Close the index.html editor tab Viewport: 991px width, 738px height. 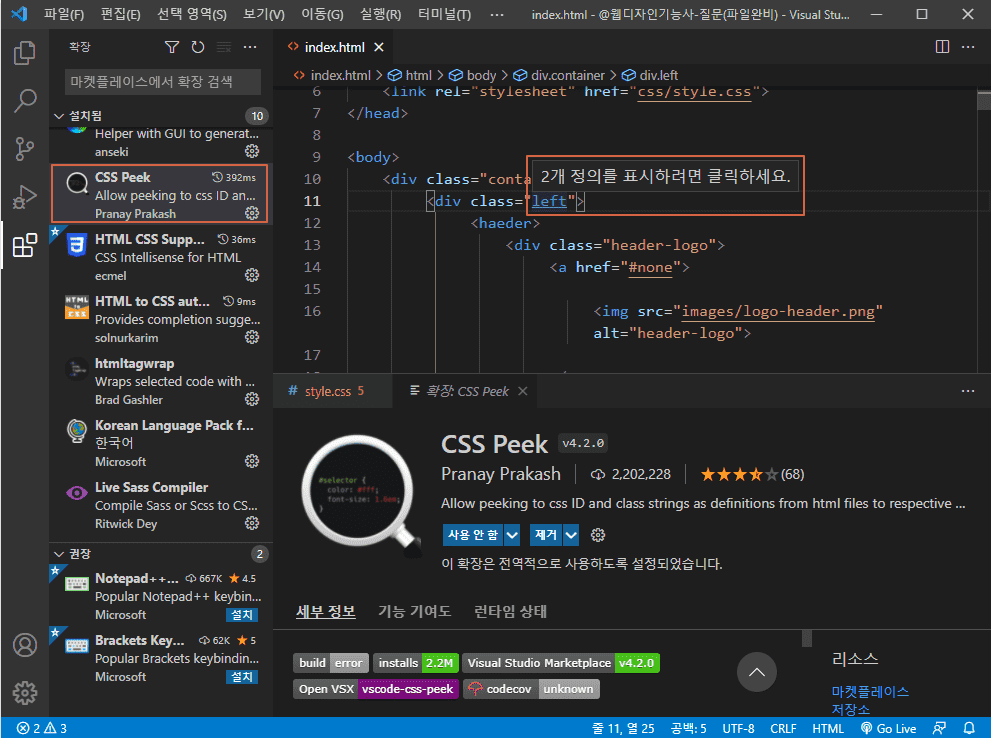(x=379, y=47)
